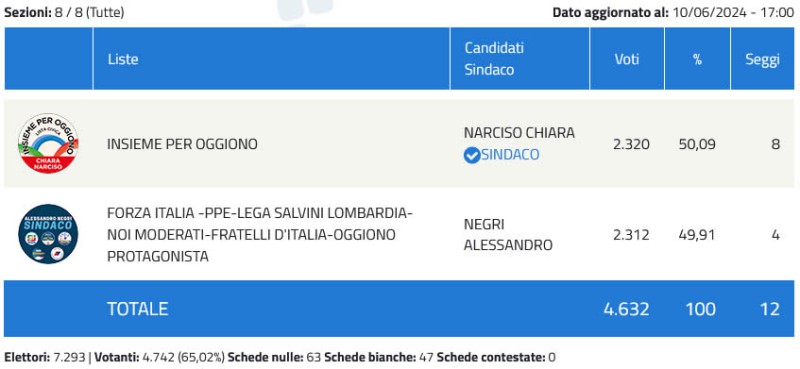
Task: Click the Sezioni 8 / 8 (Tutte) text
Action: tap(64, 13)
